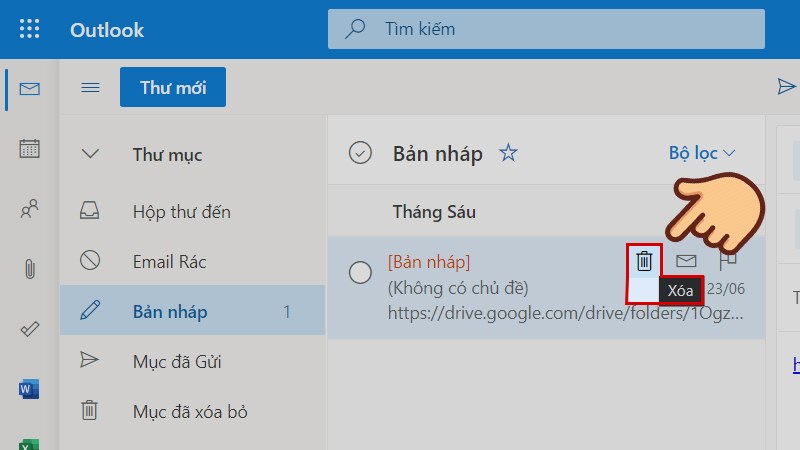Open the People contacts icon
The height and width of the screenshot is (450, 800).
[x=30, y=209]
